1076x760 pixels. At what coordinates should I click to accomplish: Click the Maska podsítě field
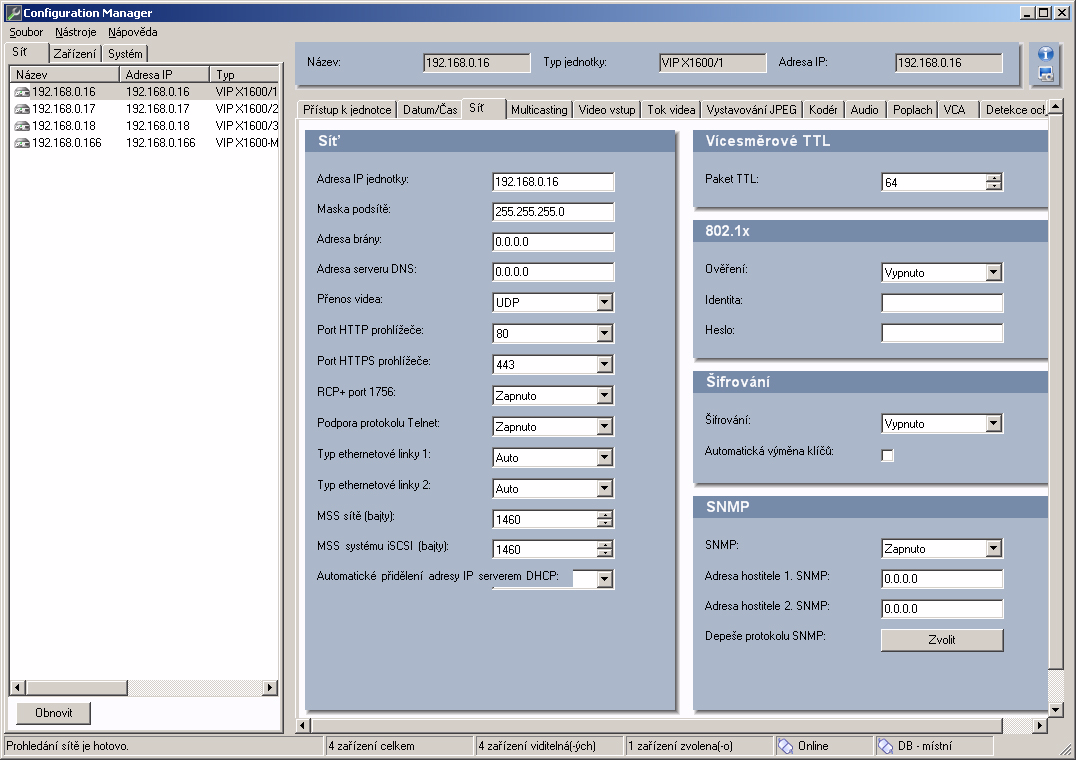coord(553,212)
